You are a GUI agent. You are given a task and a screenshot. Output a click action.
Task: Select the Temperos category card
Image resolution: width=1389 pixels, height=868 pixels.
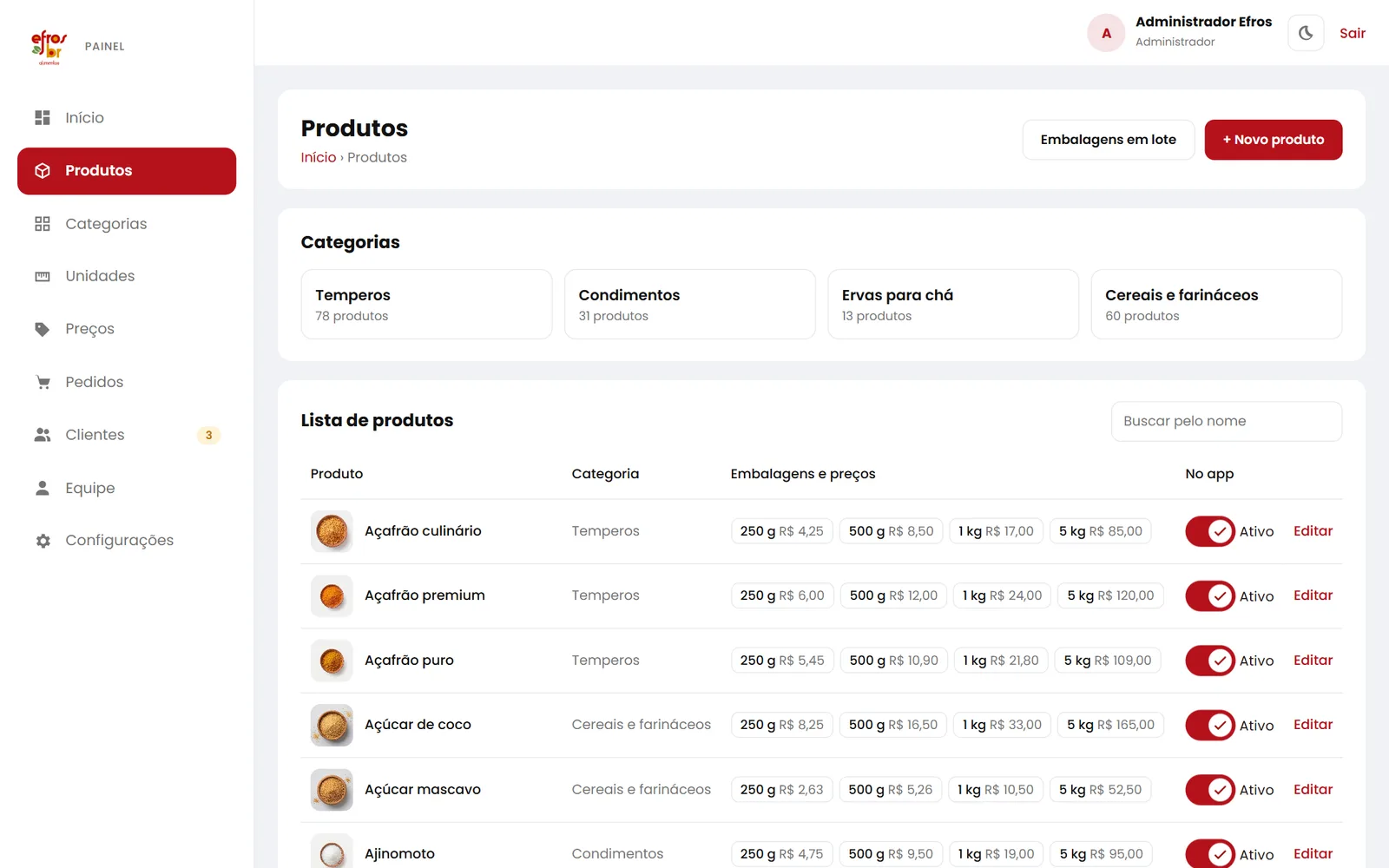(426, 304)
